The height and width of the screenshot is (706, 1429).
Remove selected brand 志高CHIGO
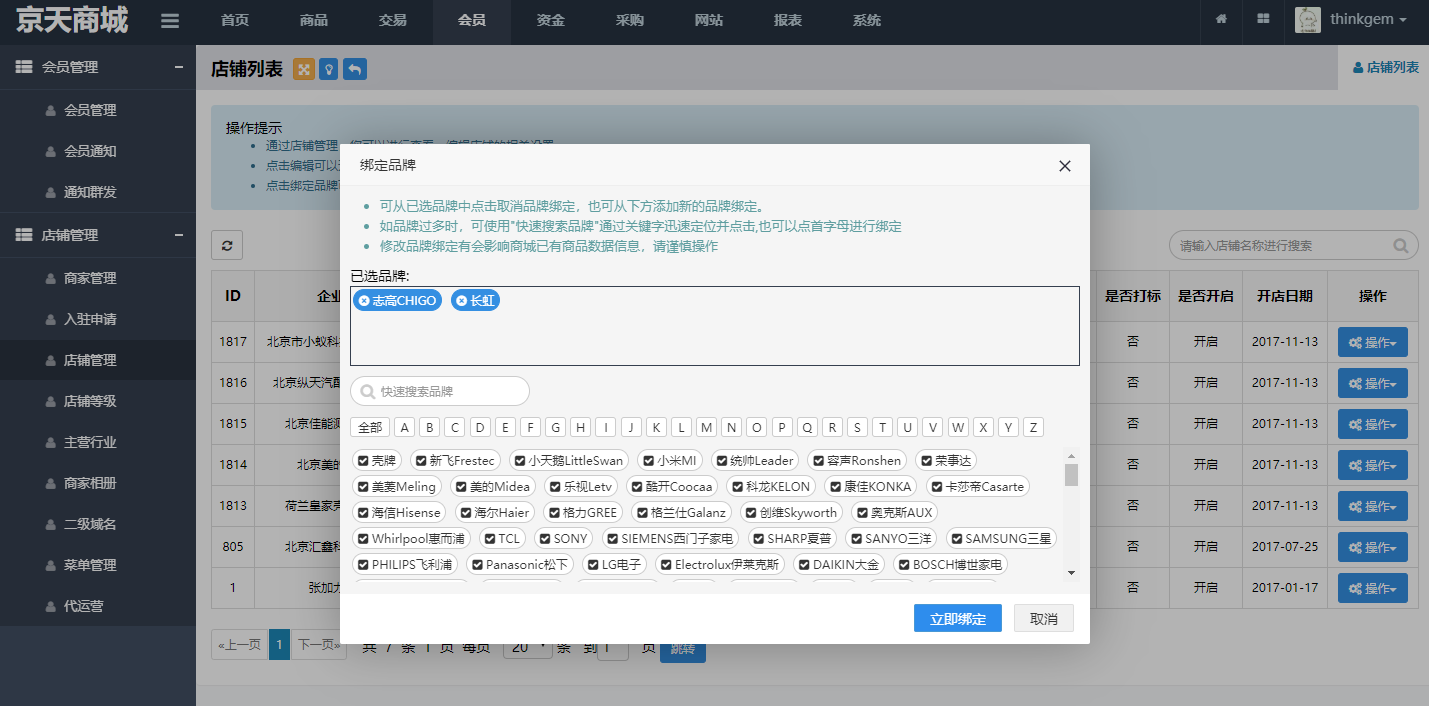[364, 300]
